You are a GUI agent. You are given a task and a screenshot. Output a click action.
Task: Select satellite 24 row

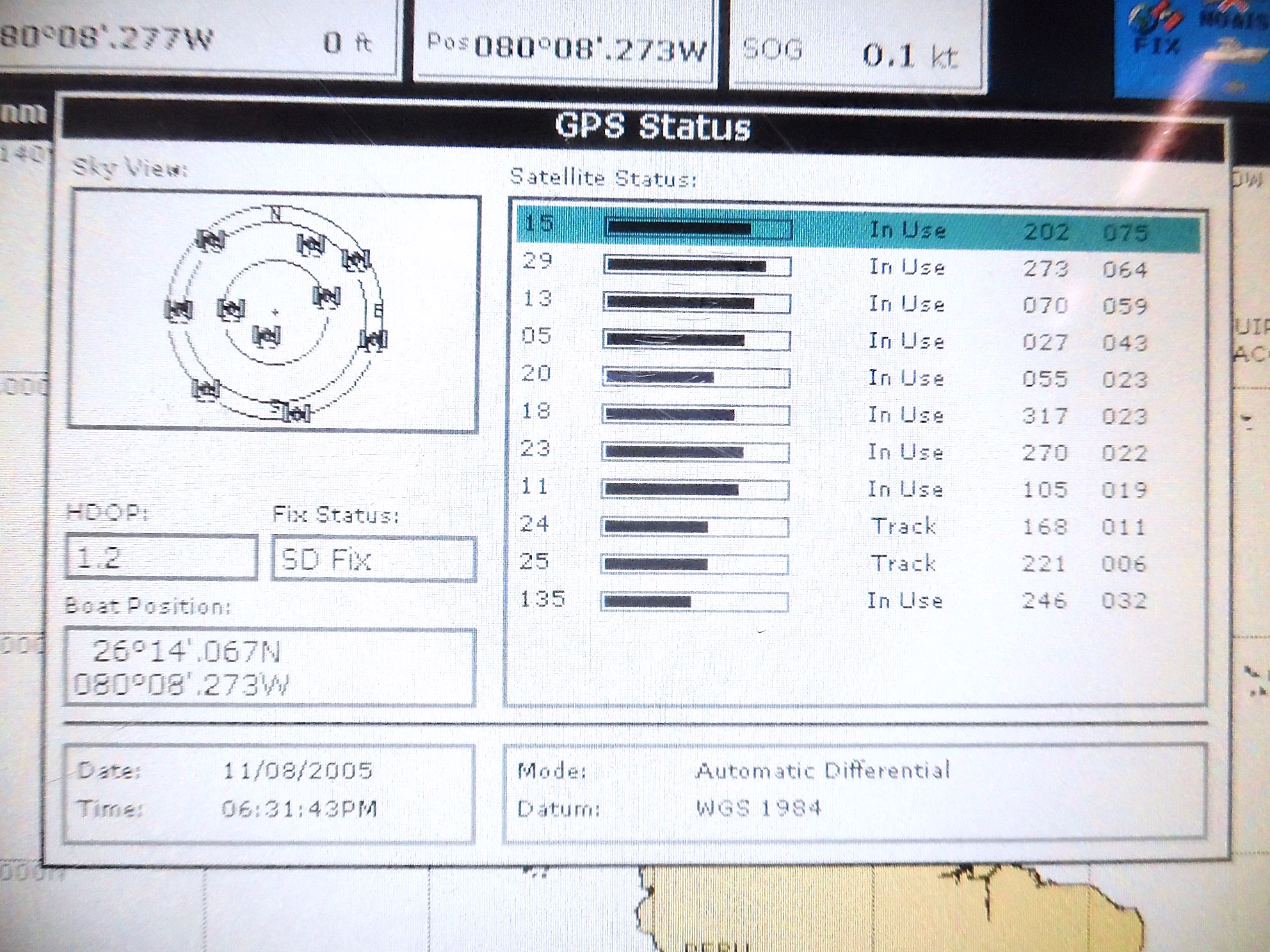pos(858,526)
